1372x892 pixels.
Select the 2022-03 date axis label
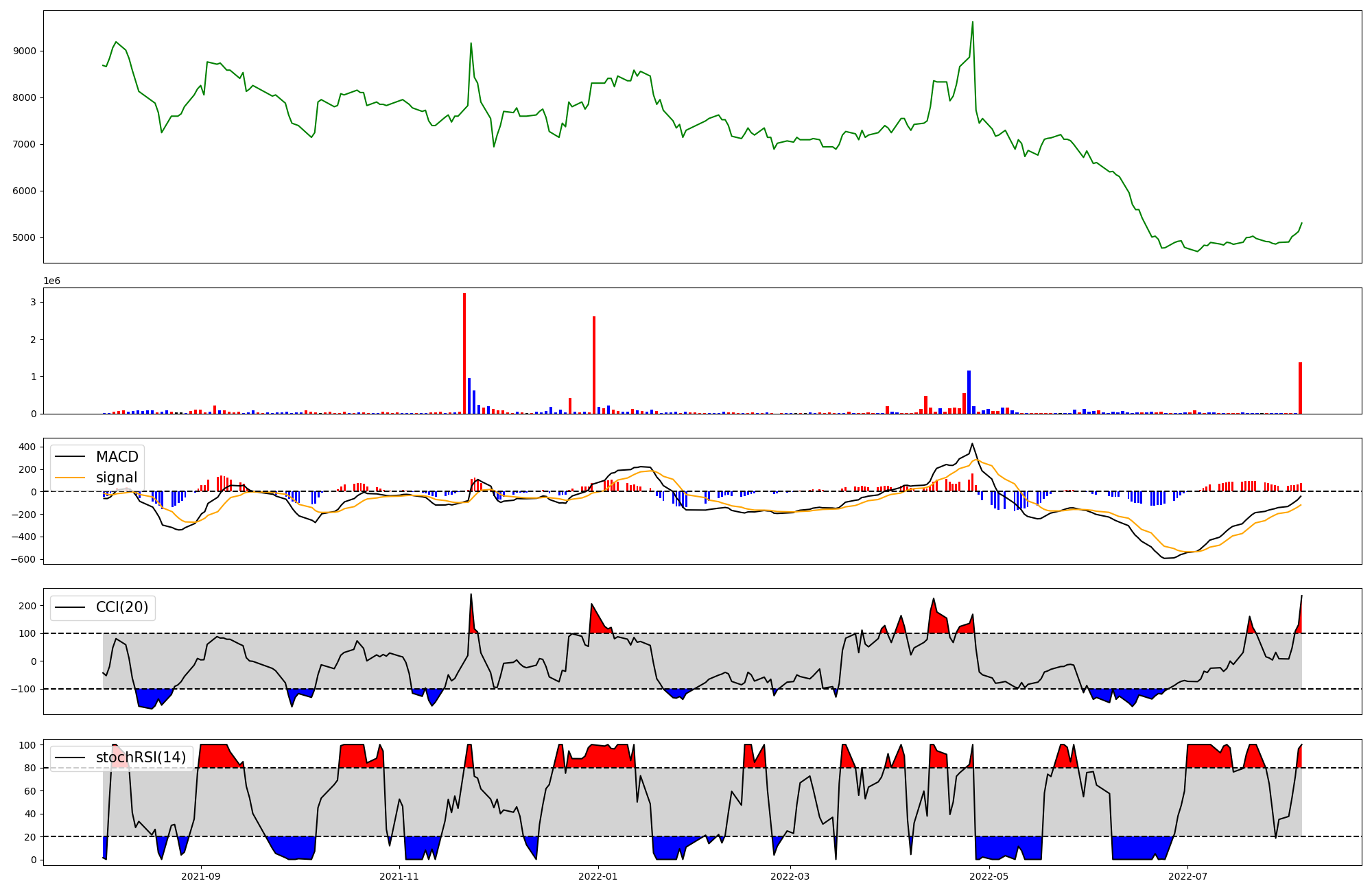coord(790,876)
